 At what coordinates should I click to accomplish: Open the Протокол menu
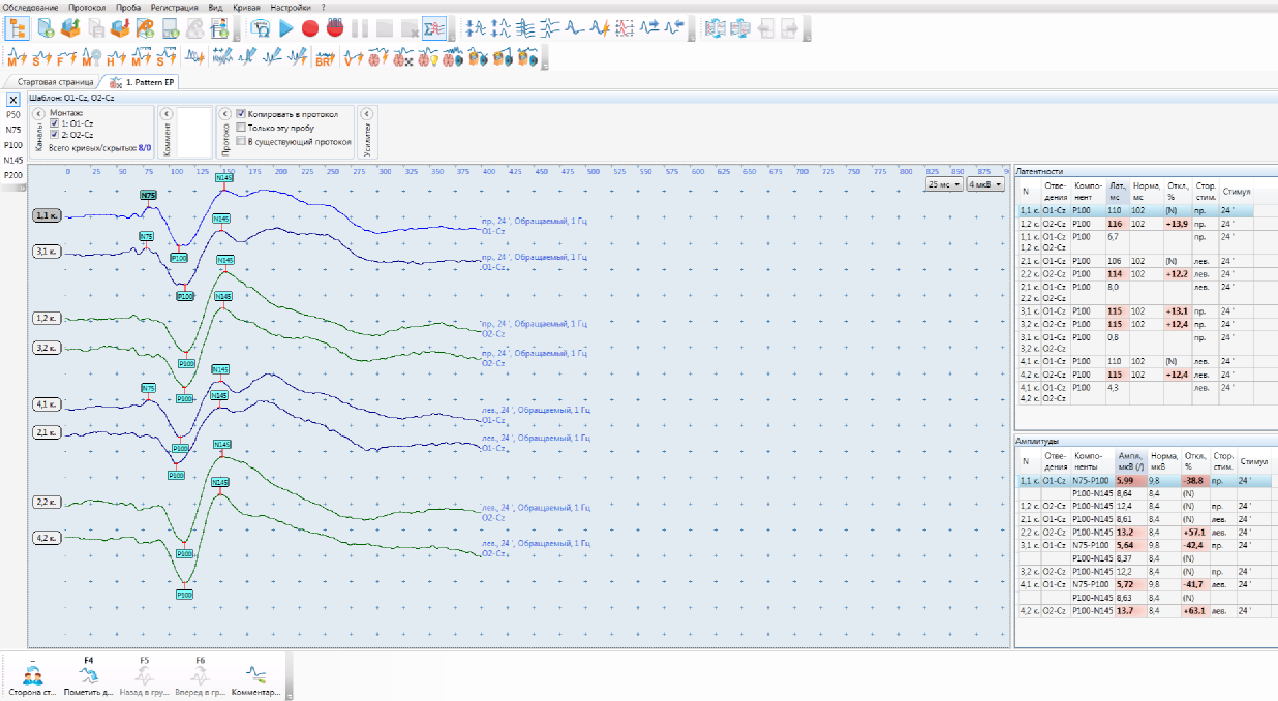click(87, 6)
